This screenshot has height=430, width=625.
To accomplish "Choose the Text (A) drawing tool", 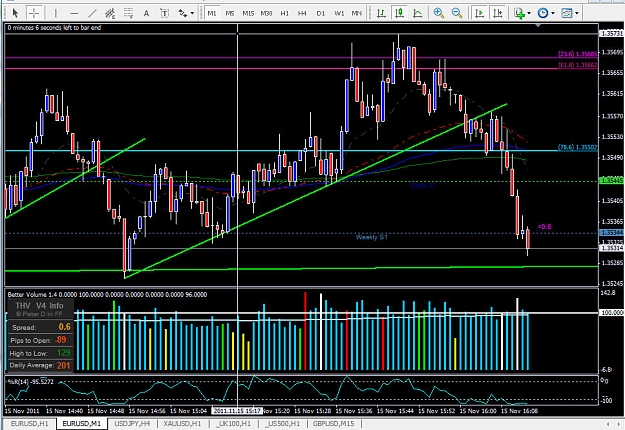I will click(146, 13).
